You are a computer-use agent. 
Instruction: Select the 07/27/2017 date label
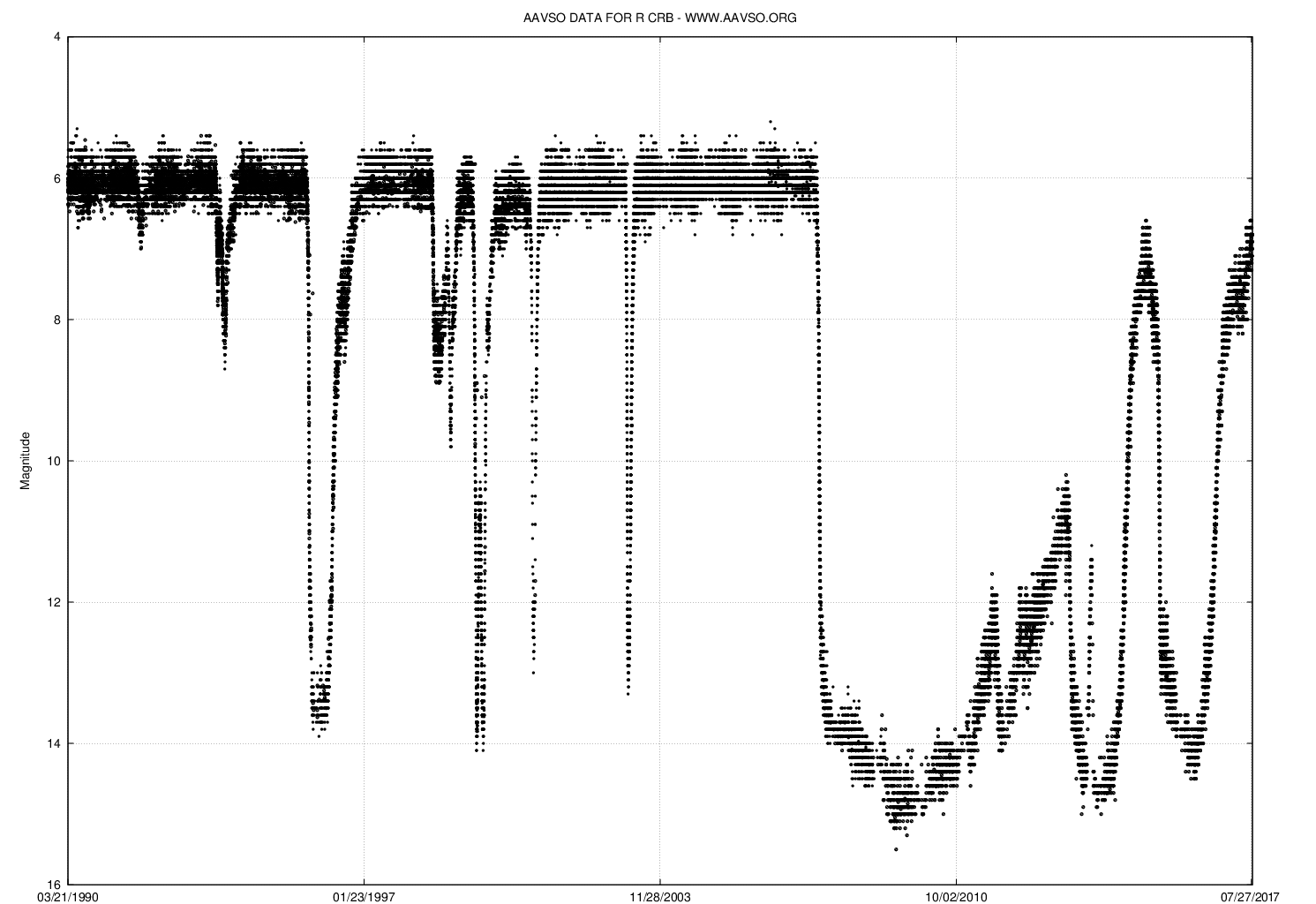click(x=1250, y=897)
